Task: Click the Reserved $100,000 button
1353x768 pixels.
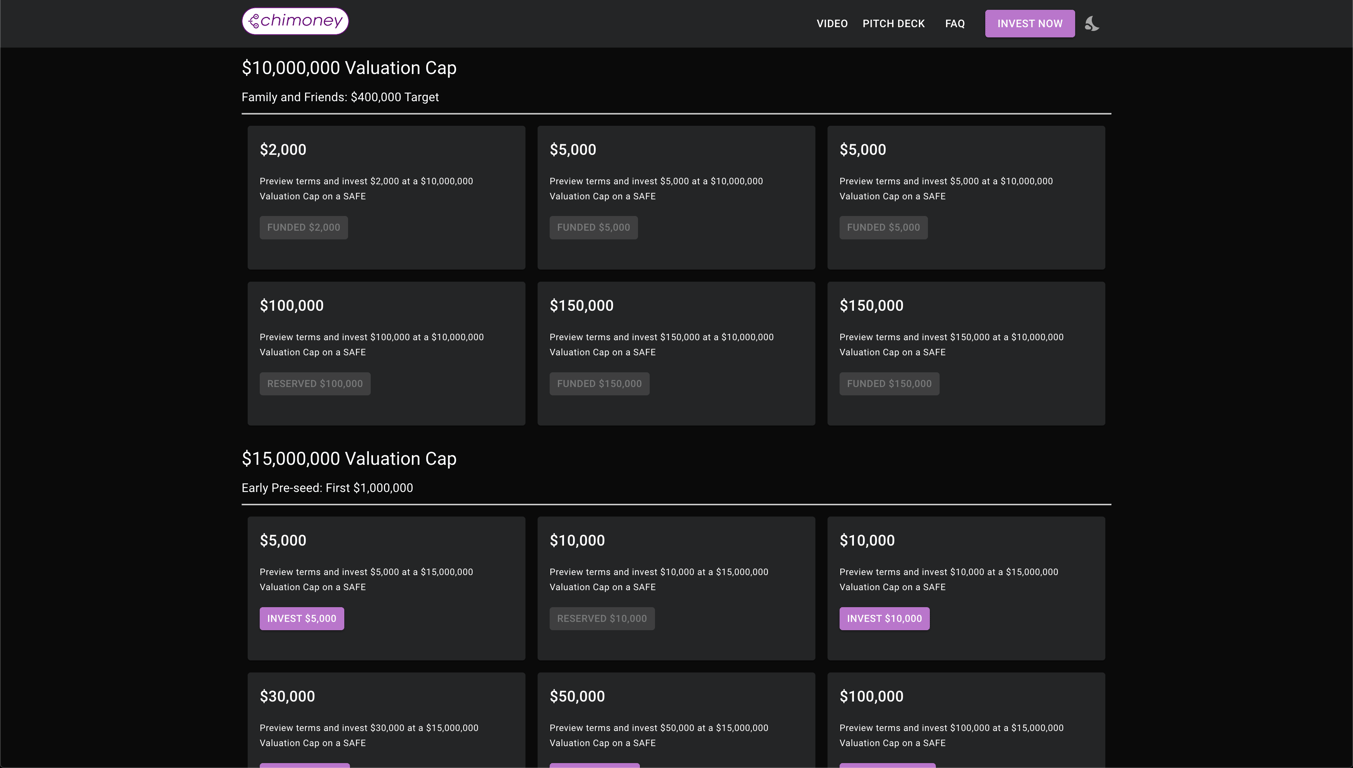Action: (315, 384)
